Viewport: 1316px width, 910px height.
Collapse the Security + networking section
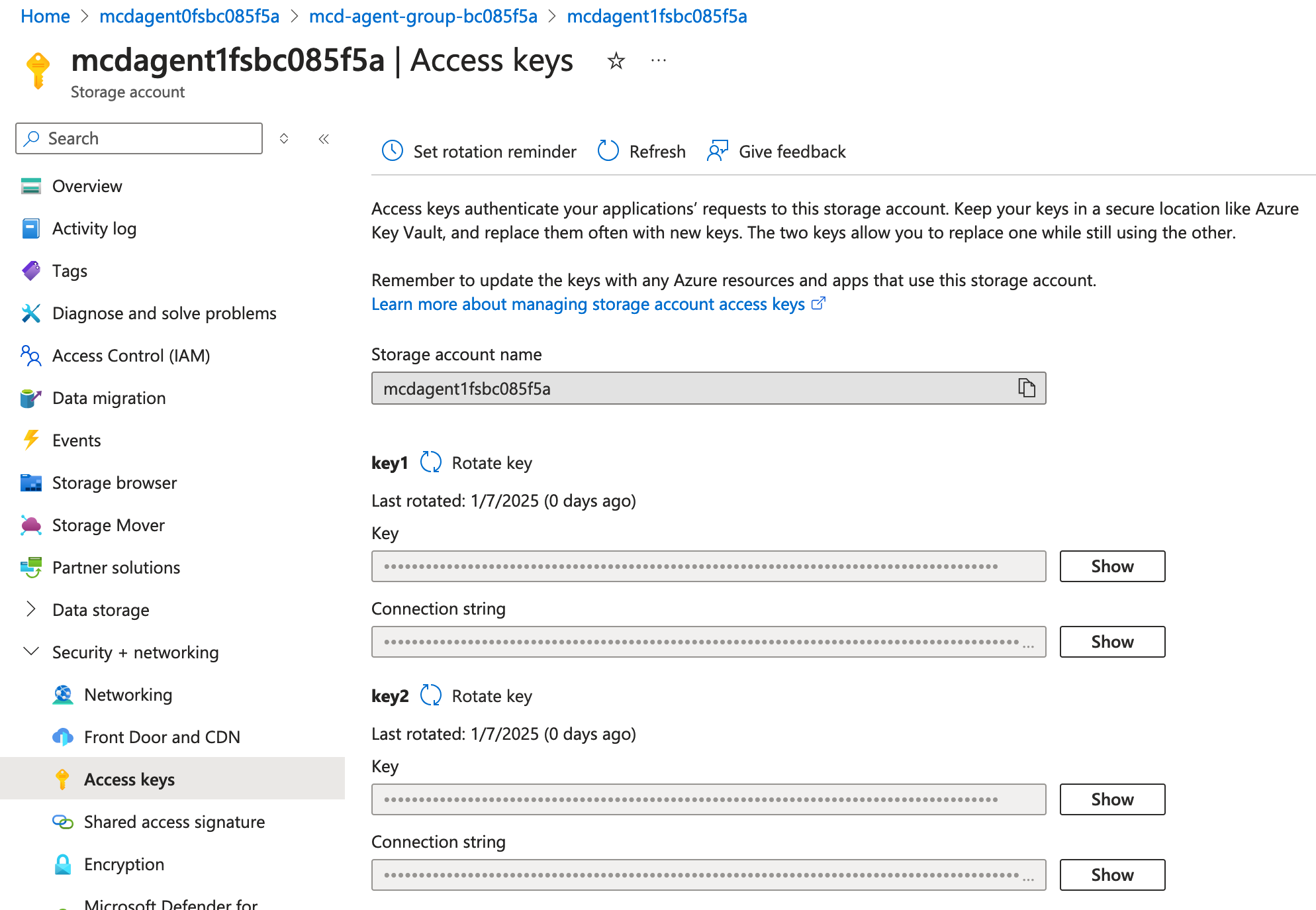[31, 652]
